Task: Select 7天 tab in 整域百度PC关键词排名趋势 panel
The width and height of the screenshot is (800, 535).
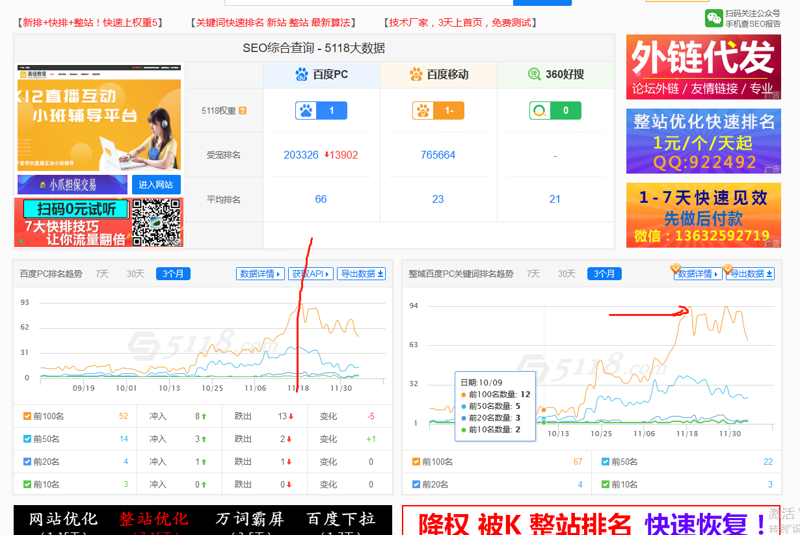Action: pos(533,274)
